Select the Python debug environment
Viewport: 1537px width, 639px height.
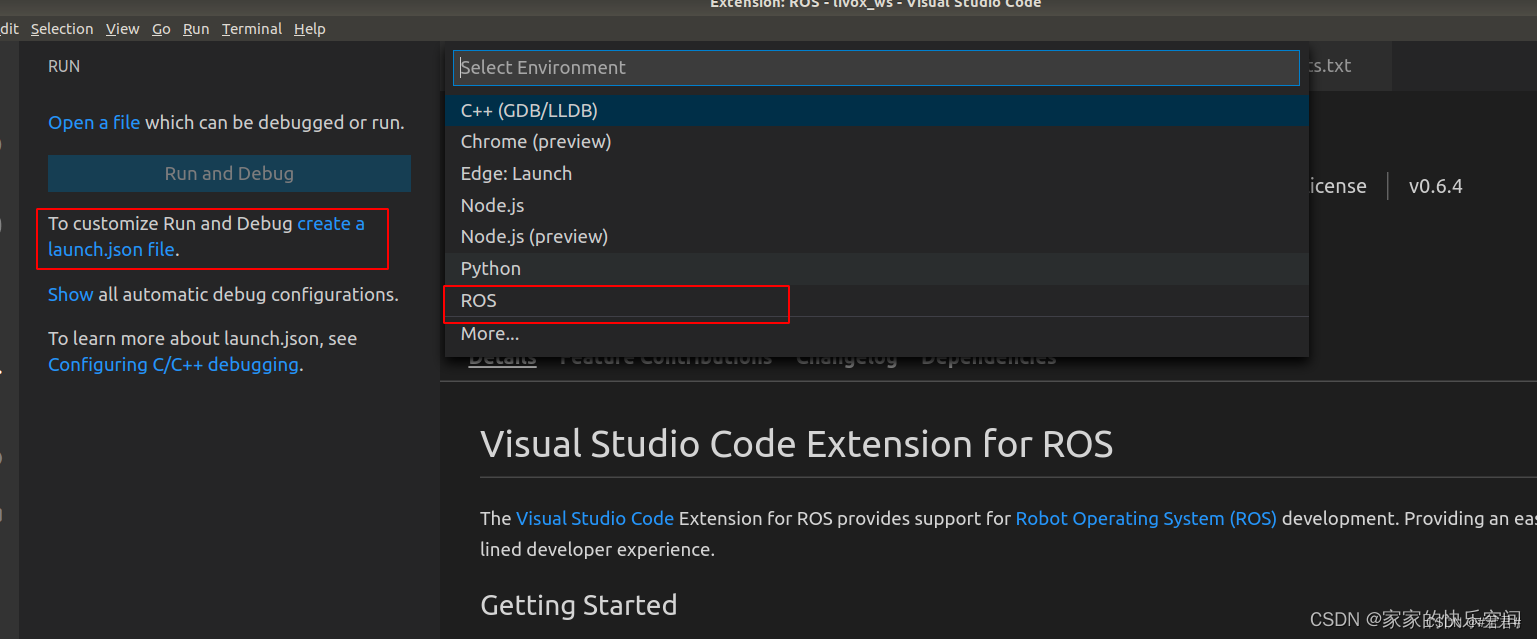[x=490, y=268]
